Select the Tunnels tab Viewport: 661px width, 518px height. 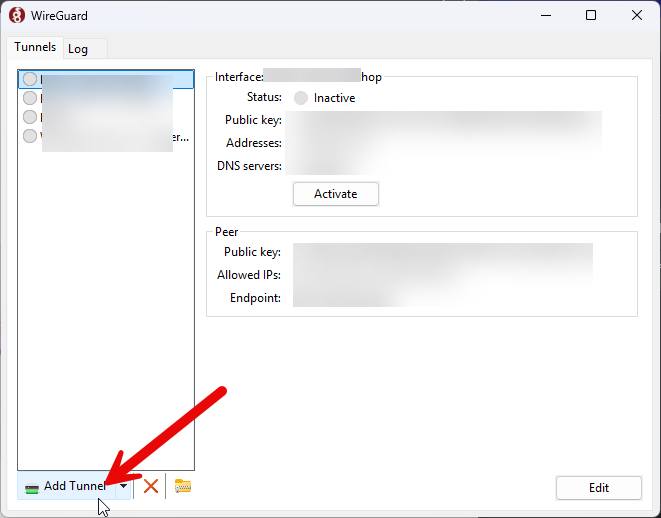pos(35,47)
